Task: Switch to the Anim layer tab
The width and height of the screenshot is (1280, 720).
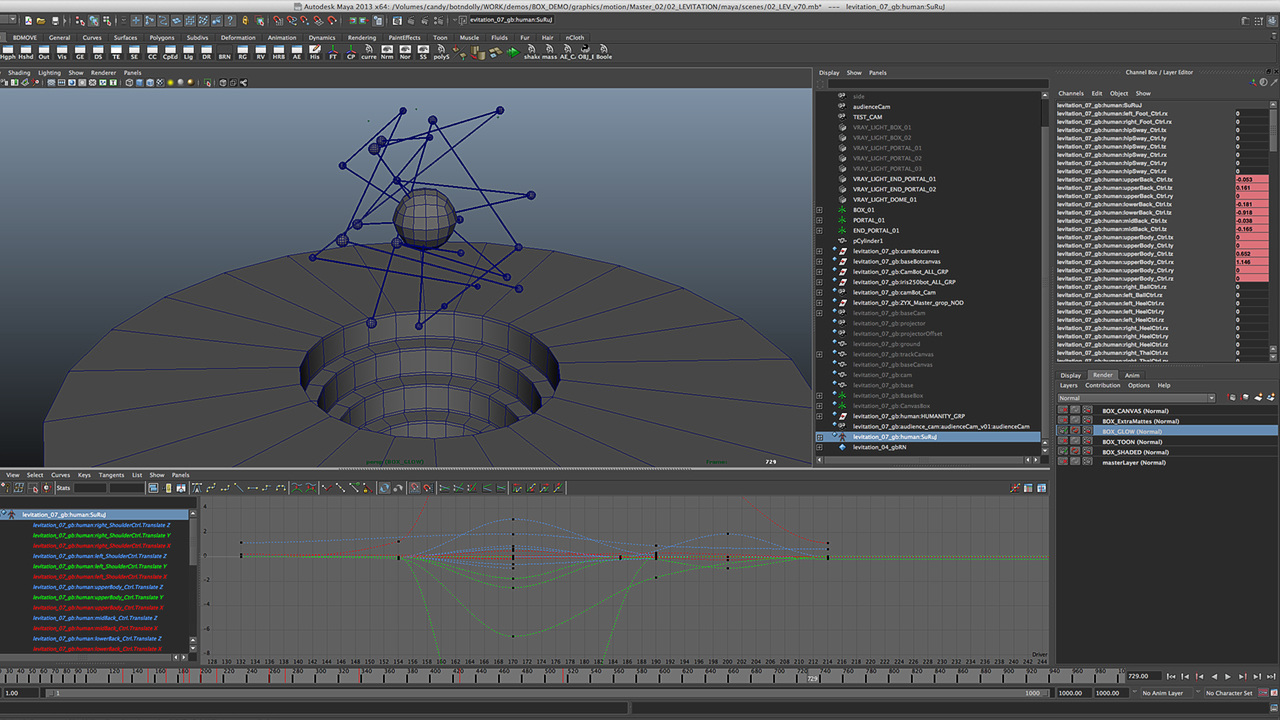Action: click(x=1132, y=375)
